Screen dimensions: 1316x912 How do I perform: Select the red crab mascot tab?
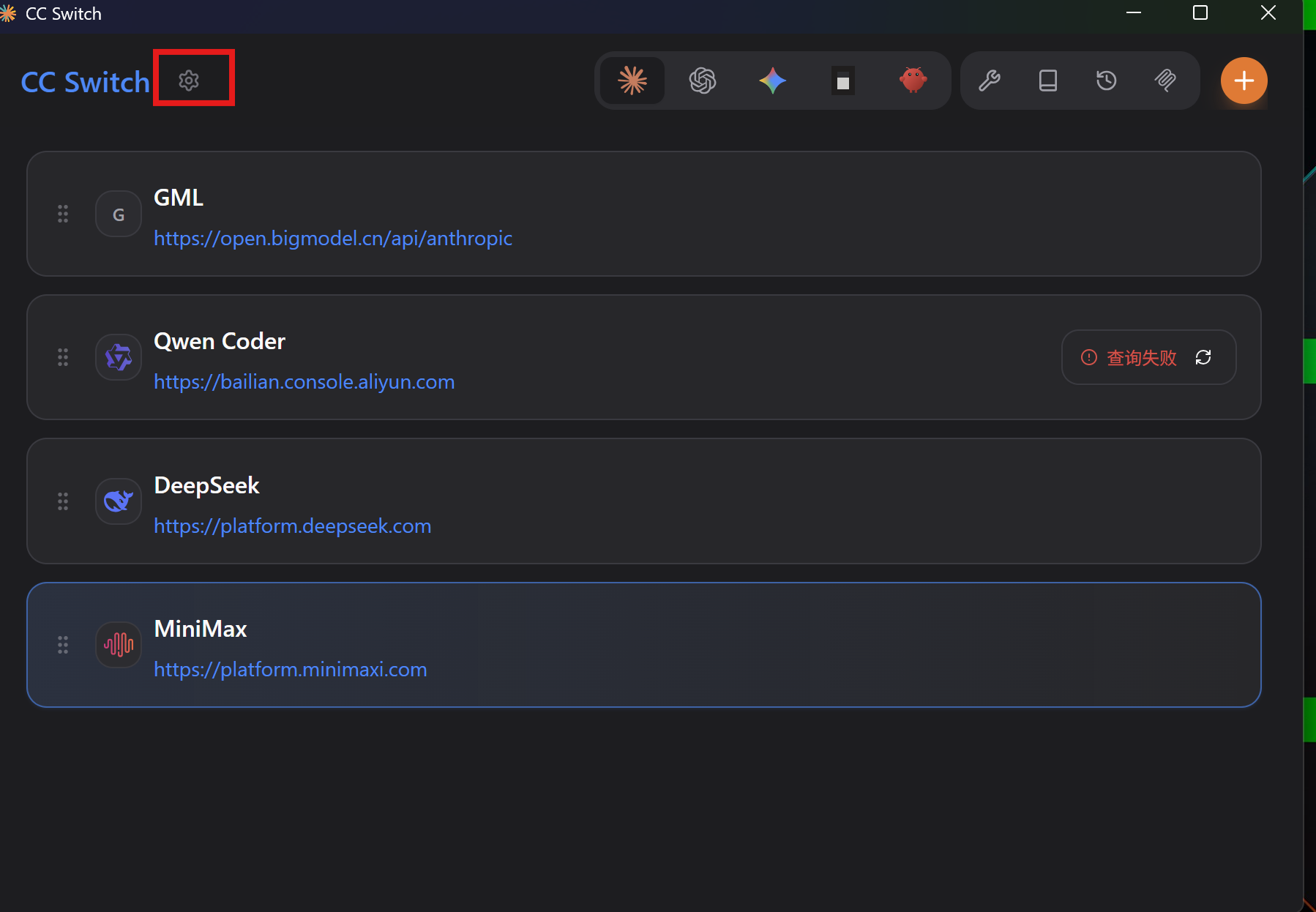pyautogui.click(x=913, y=81)
